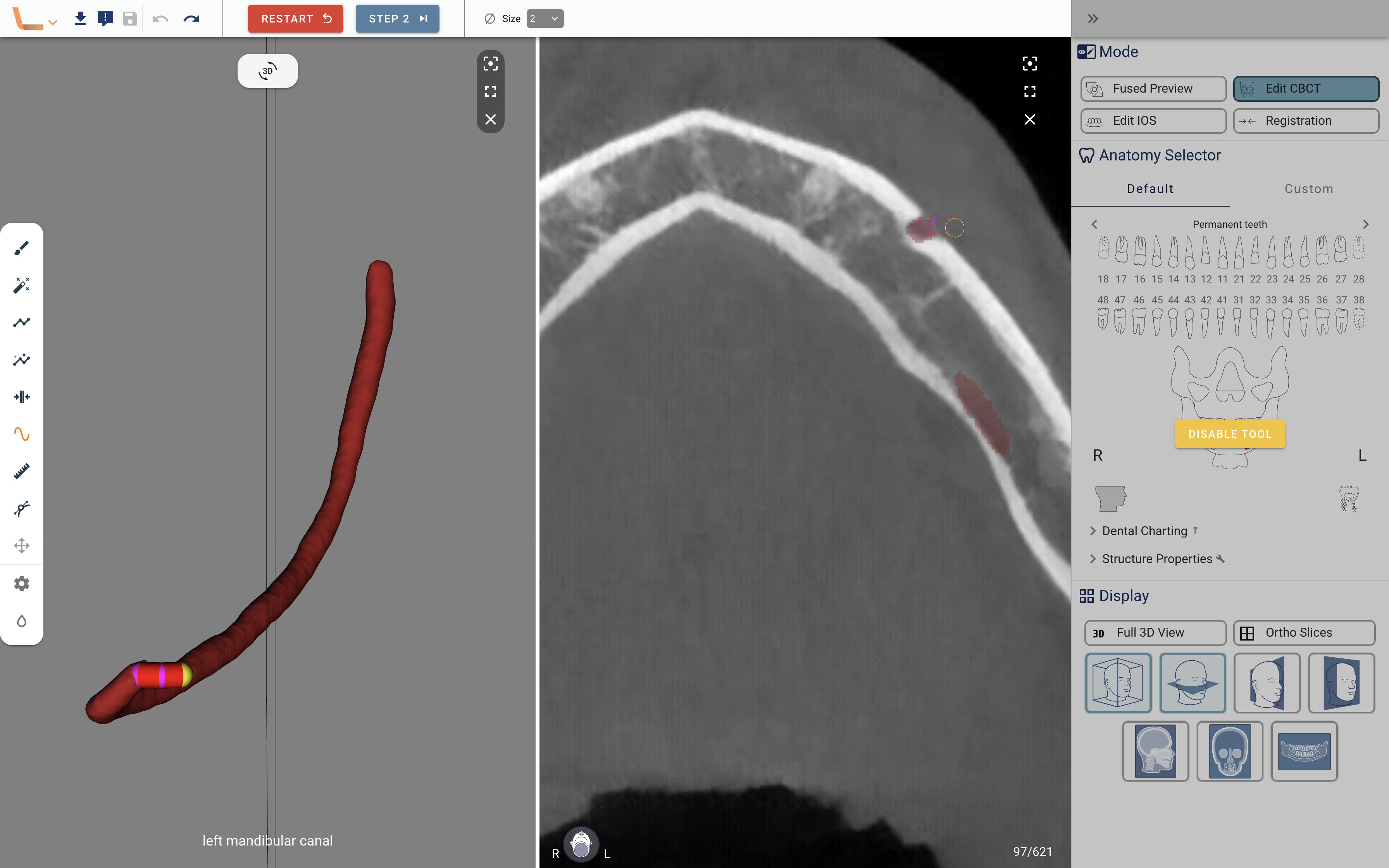Select the ruler measurement tool
Image resolution: width=1389 pixels, height=868 pixels.
click(21, 471)
